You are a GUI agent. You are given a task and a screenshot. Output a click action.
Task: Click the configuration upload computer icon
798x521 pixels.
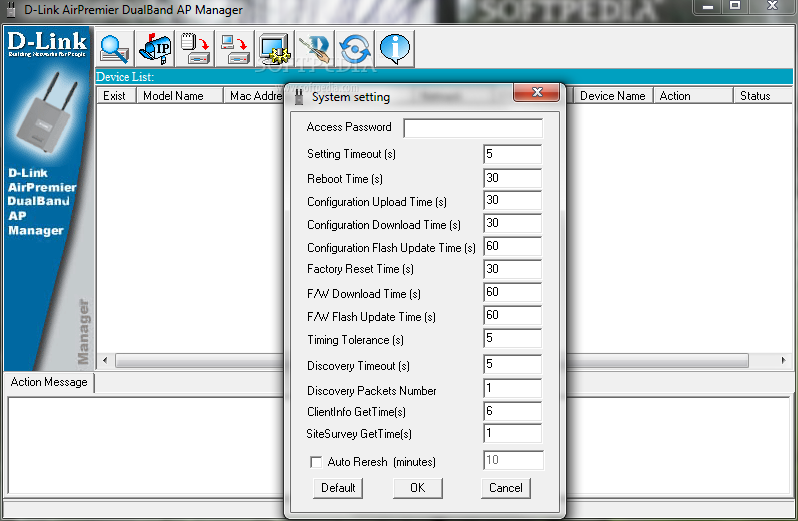click(x=235, y=48)
